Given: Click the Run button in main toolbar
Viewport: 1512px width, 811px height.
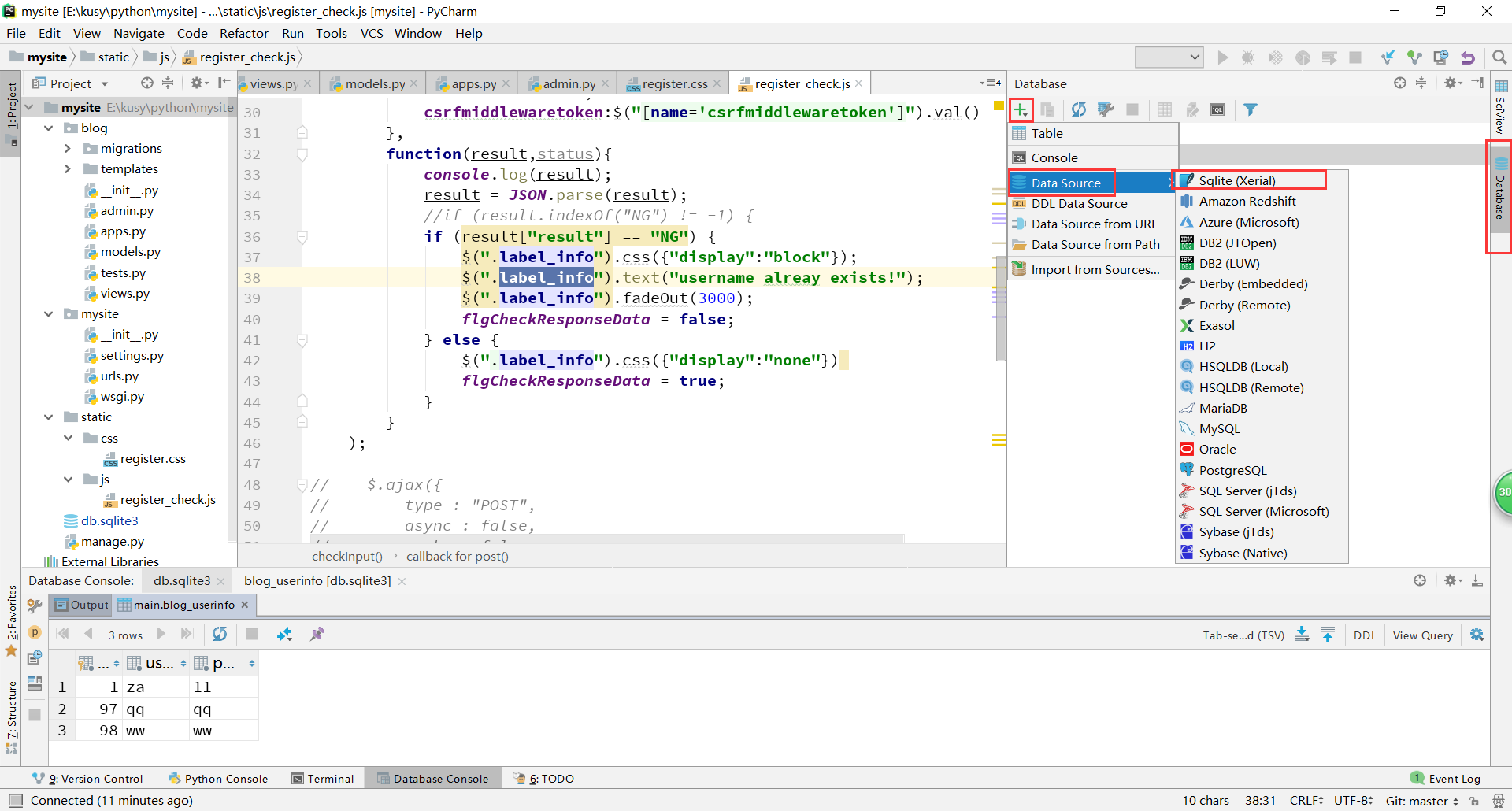Looking at the screenshot, I should 1223,57.
